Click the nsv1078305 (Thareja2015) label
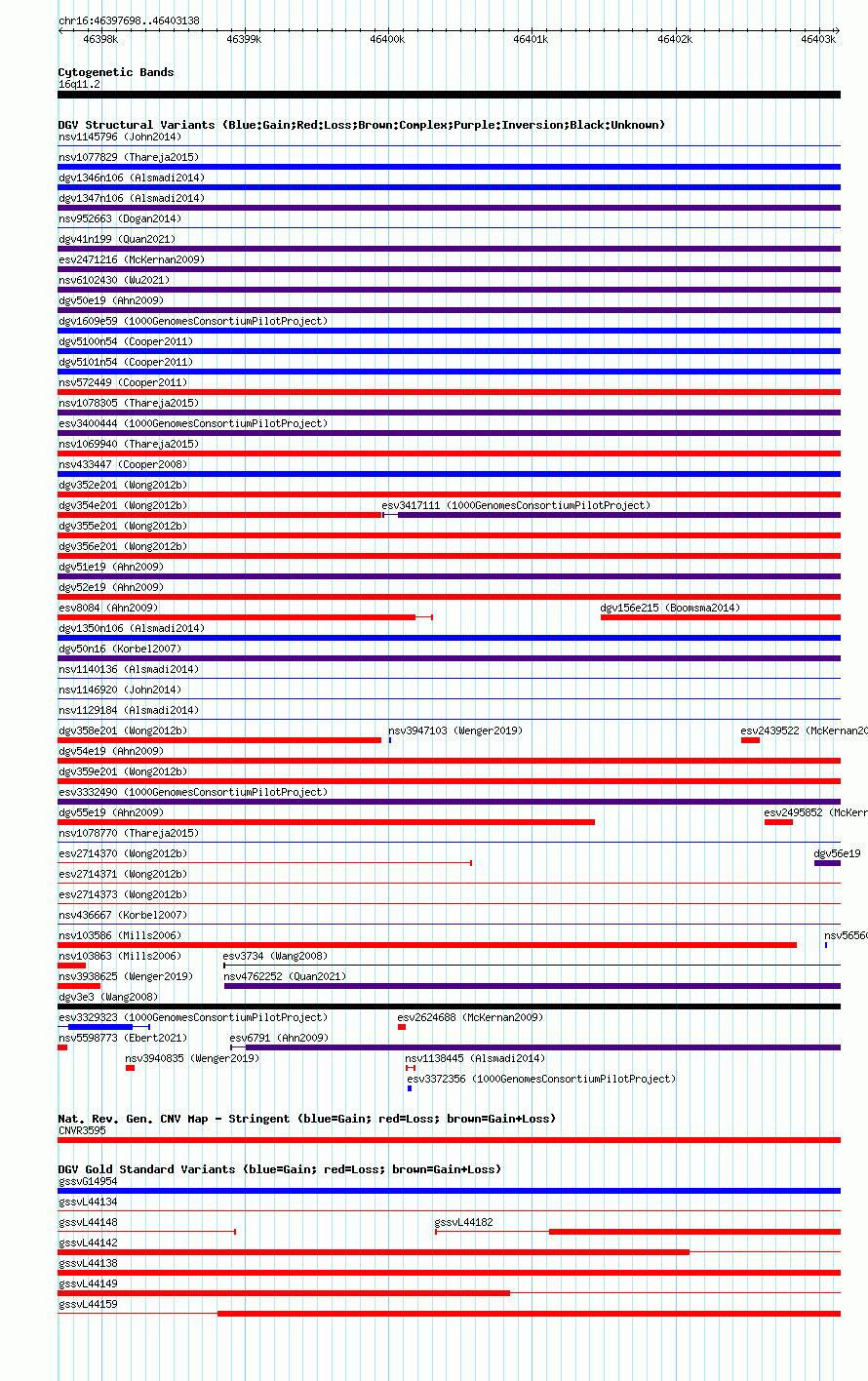Screen dimensions: 868x1381 point(129,403)
